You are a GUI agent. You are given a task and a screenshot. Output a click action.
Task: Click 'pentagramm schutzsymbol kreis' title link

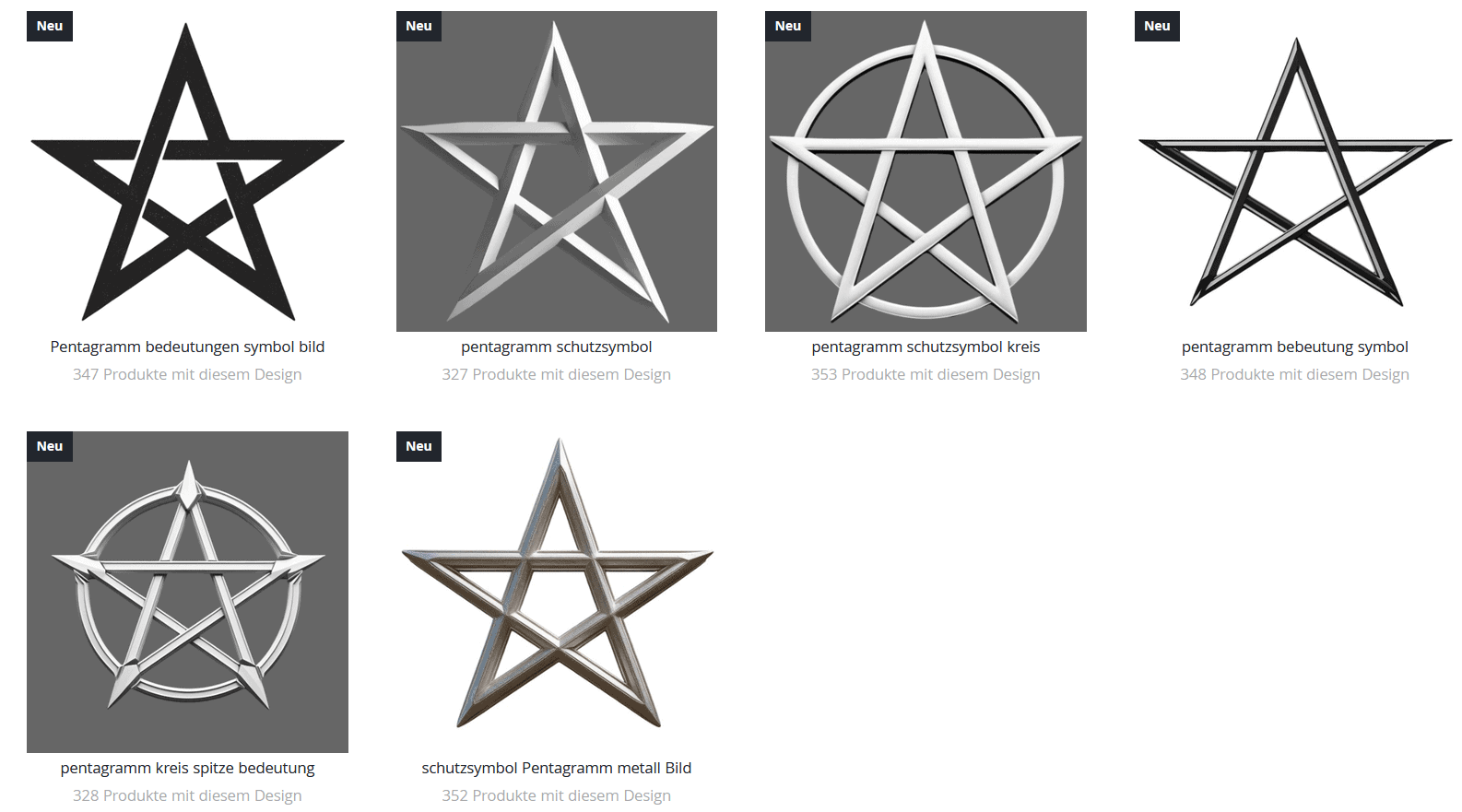pos(926,347)
